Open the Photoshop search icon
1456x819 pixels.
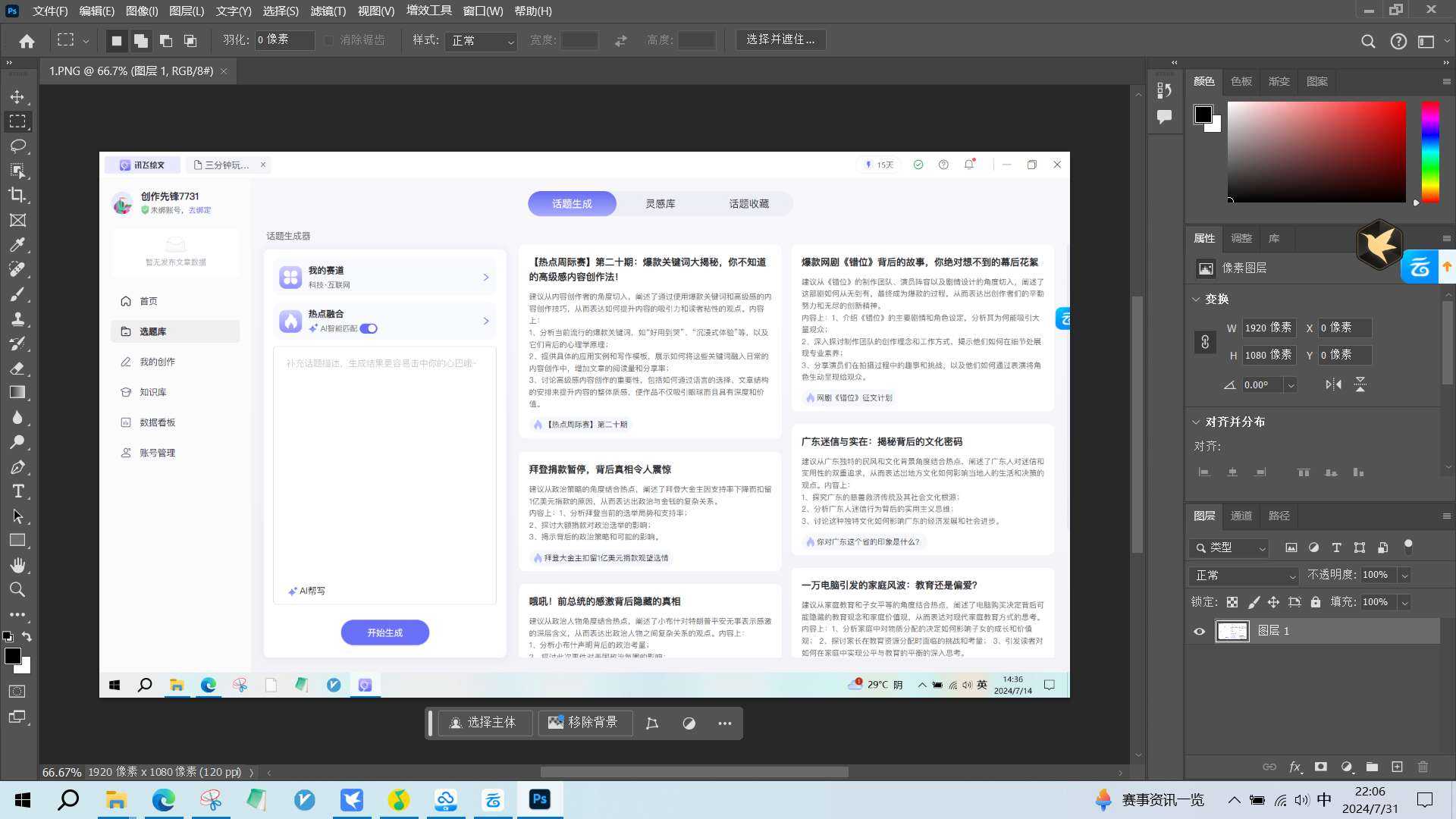[x=1367, y=41]
